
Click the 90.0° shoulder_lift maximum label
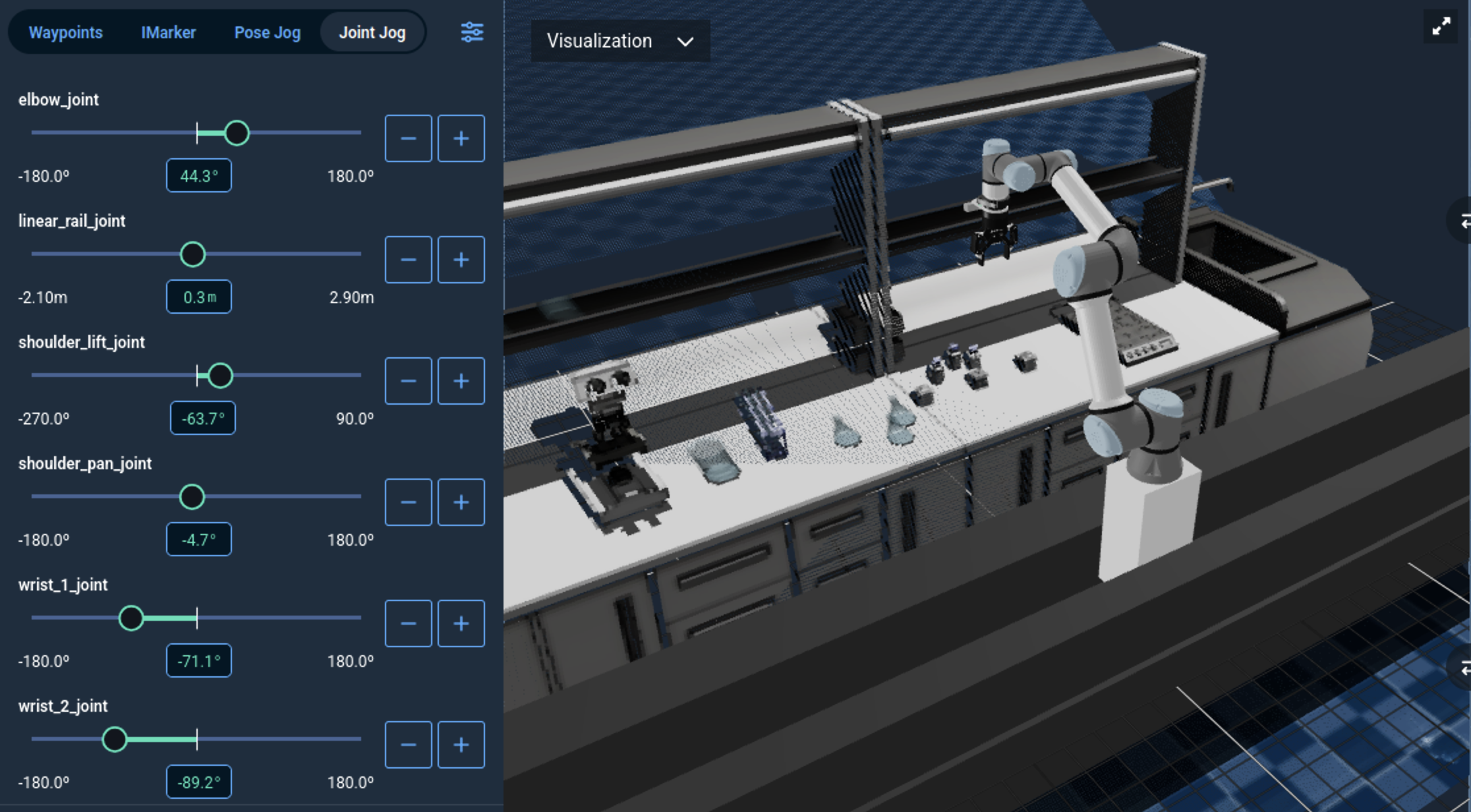(355, 419)
